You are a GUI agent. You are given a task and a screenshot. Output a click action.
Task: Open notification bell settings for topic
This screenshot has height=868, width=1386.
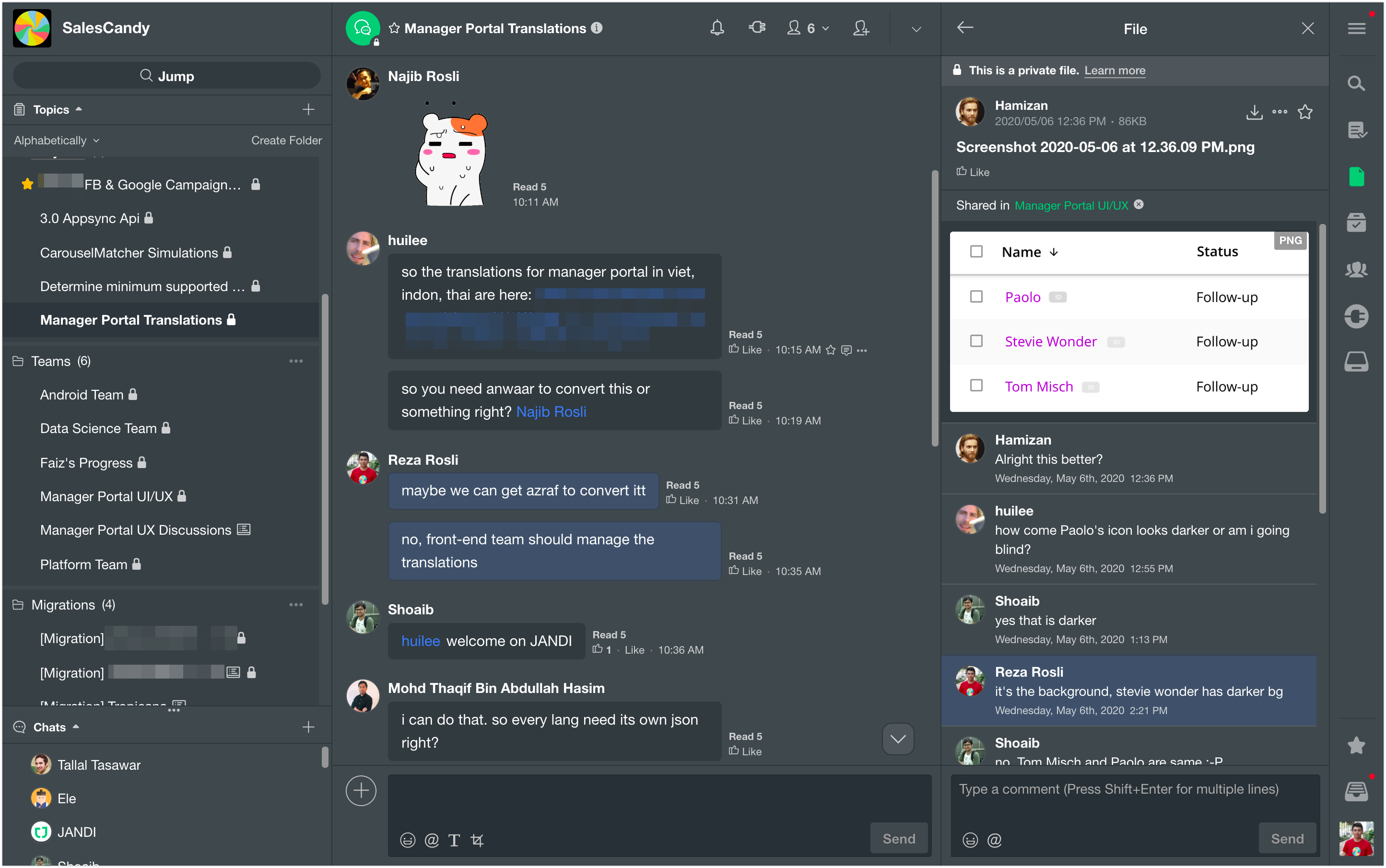click(716, 27)
